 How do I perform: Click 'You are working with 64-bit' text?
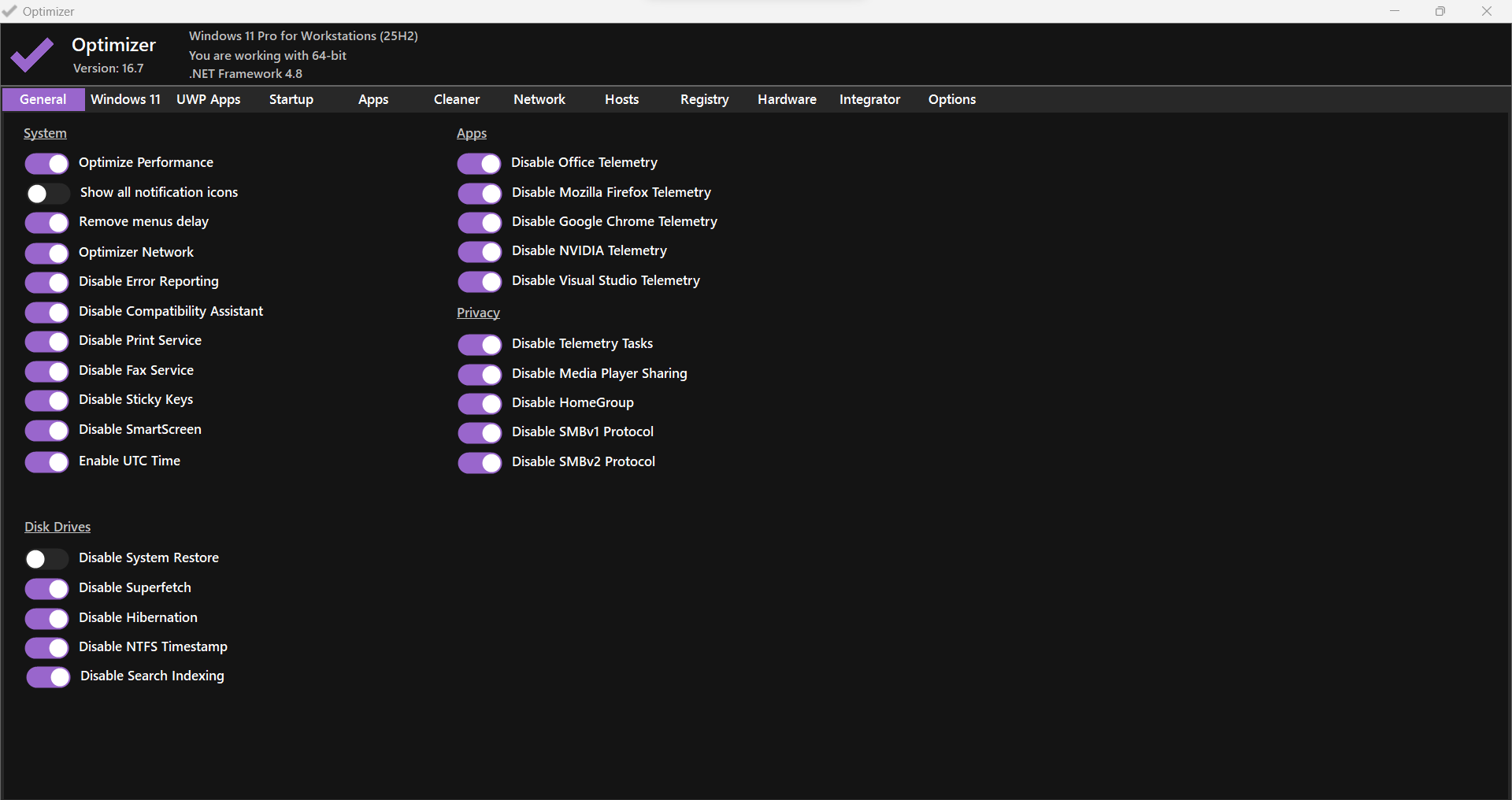coord(268,55)
